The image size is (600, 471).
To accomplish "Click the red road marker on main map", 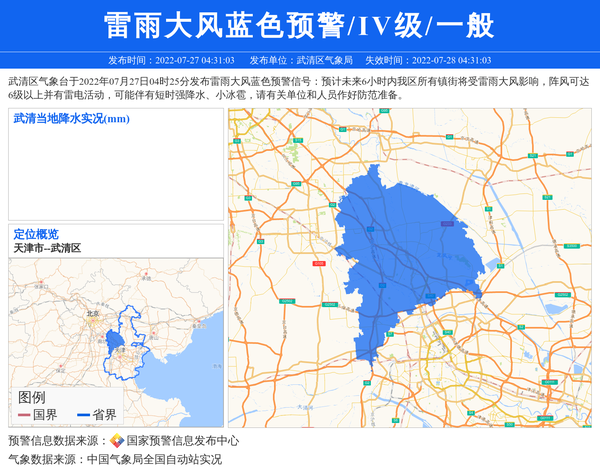I will [318, 264].
